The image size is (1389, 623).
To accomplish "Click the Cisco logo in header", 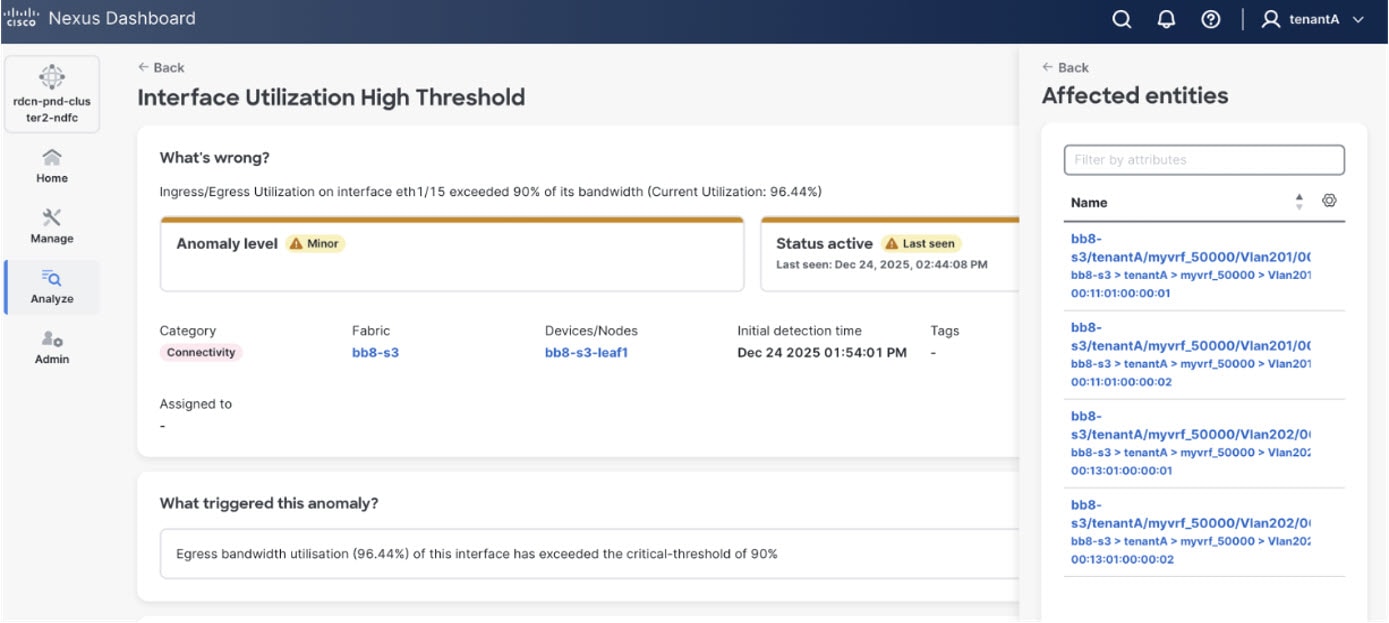I will point(22,18).
